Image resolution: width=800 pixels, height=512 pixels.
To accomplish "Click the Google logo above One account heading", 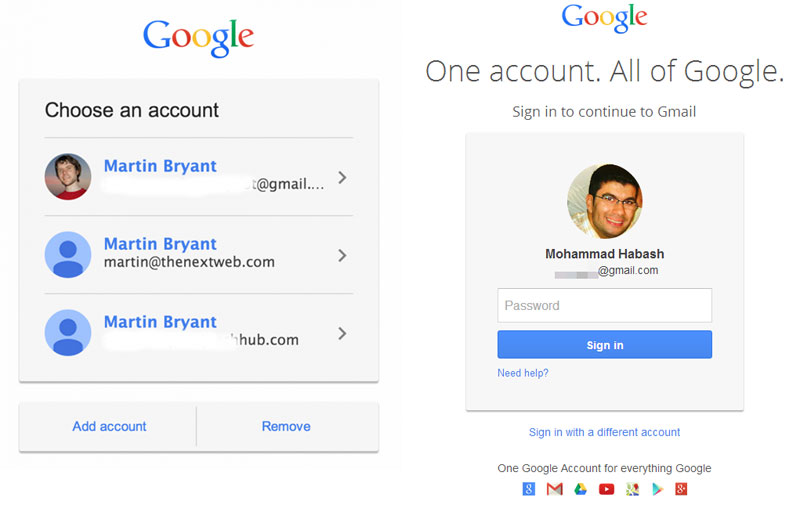I will tap(605, 17).
